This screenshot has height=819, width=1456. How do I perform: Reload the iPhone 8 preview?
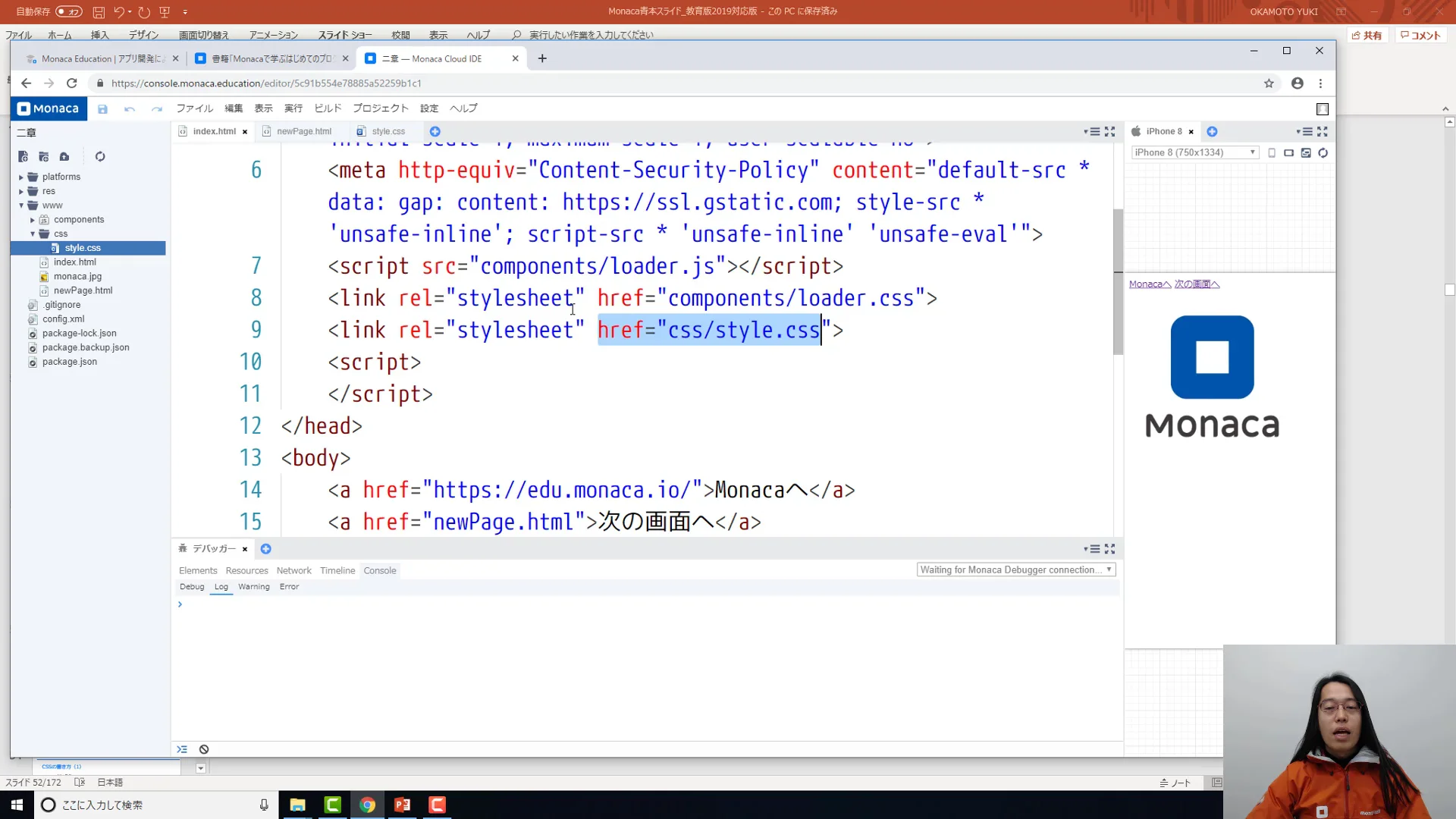click(1323, 152)
